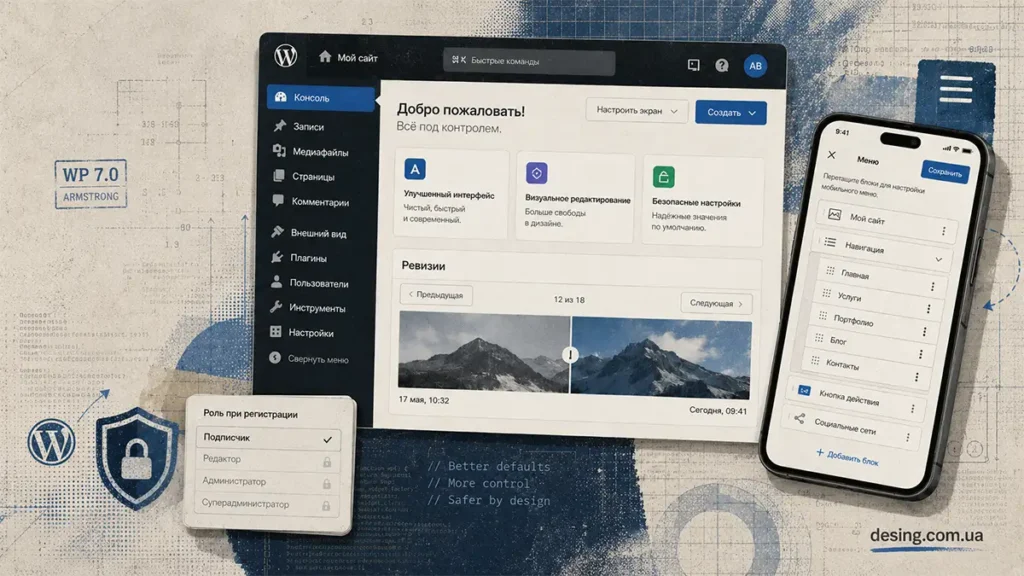Viewport: 1024px width, 576px height.
Task: Click the round WordPress logo bottom left
Action: pyautogui.click(x=52, y=443)
